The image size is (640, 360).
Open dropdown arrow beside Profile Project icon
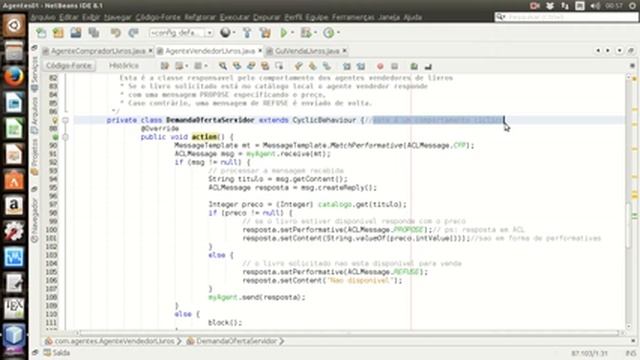pyautogui.click(x=338, y=33)
